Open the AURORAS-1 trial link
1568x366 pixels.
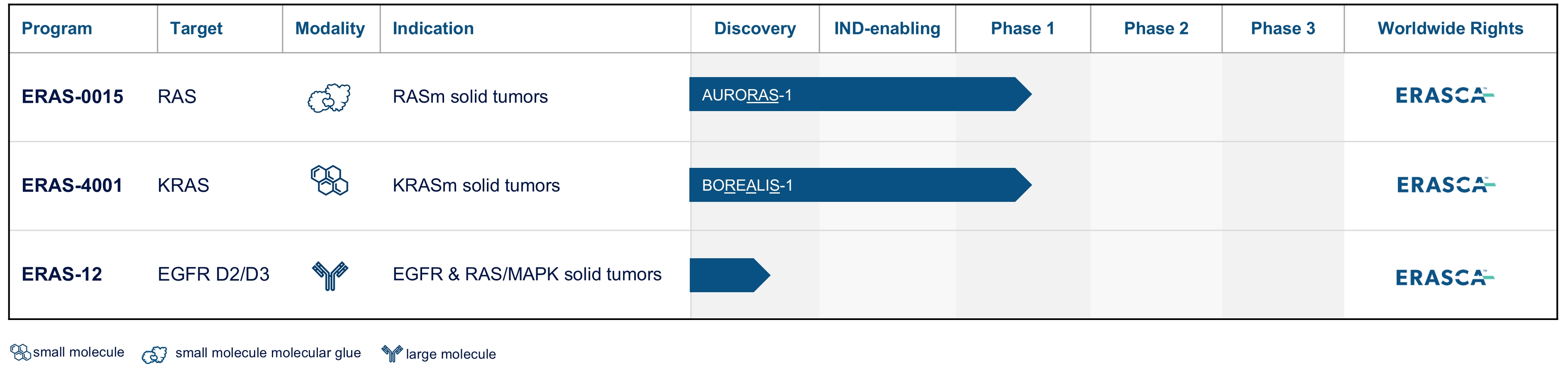click(746, 95)
